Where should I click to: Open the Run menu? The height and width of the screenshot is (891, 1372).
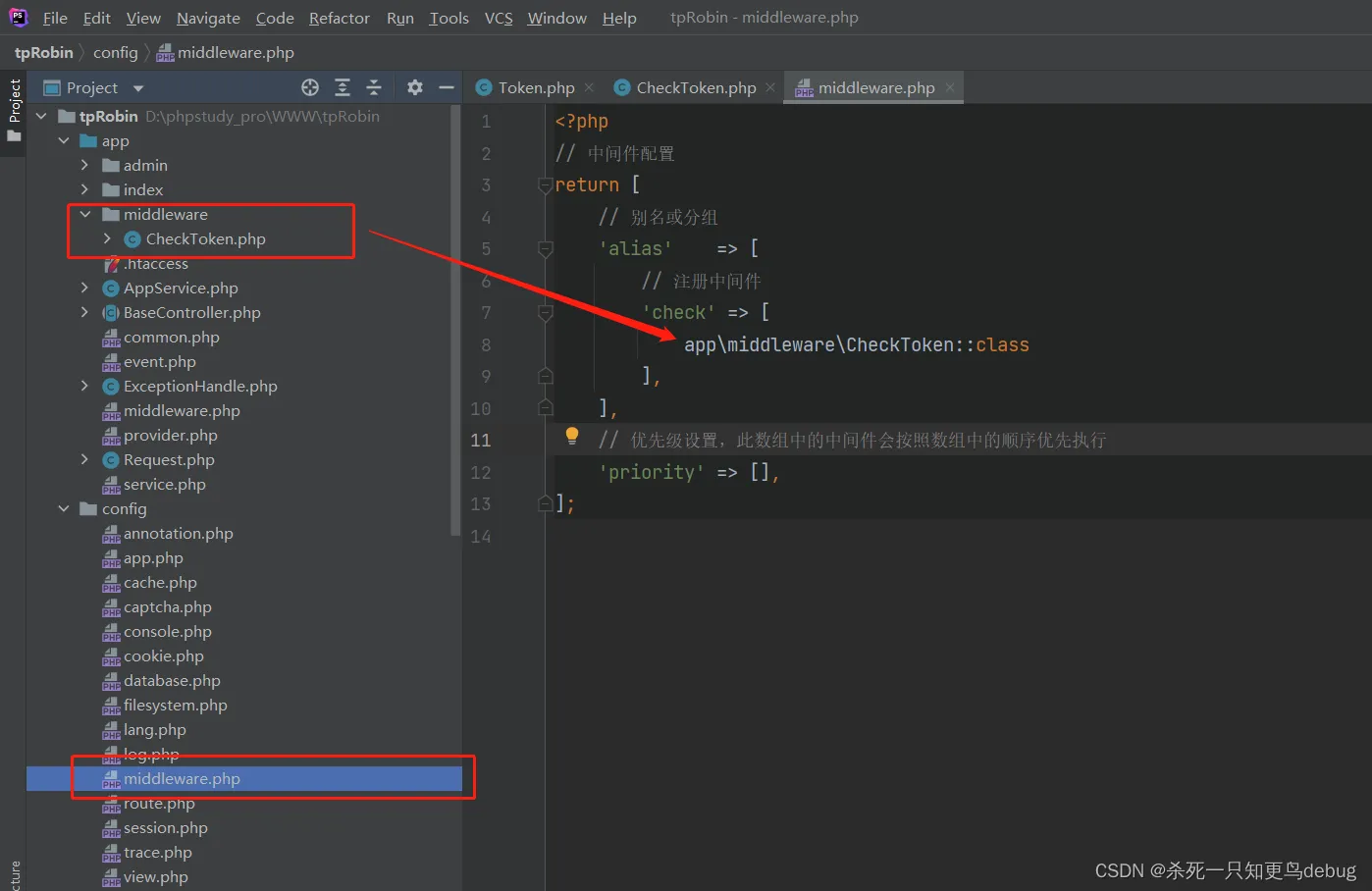pyautogui.click(x=400, y=18)
